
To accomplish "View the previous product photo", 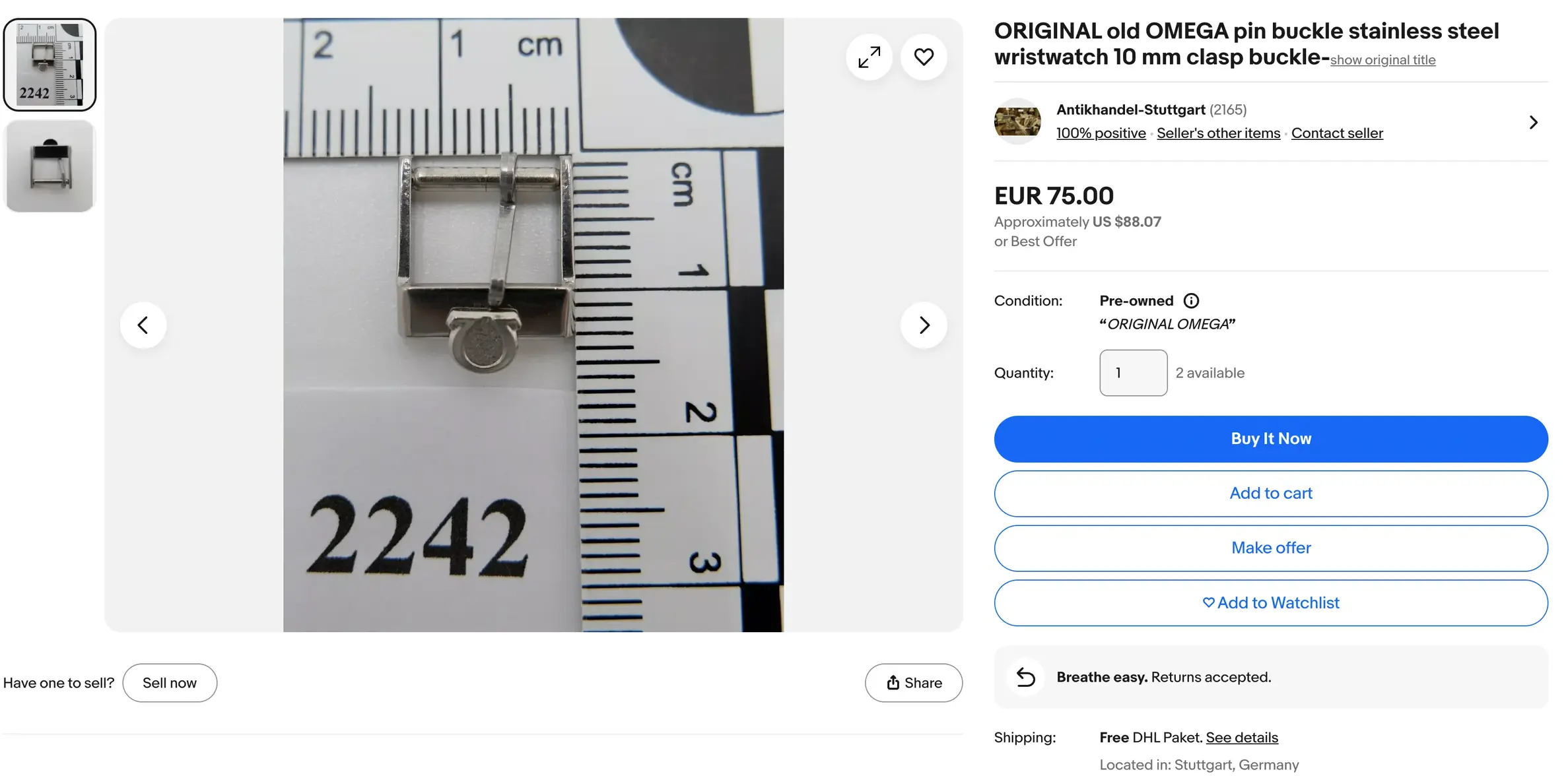I will (x=143, y=325).
